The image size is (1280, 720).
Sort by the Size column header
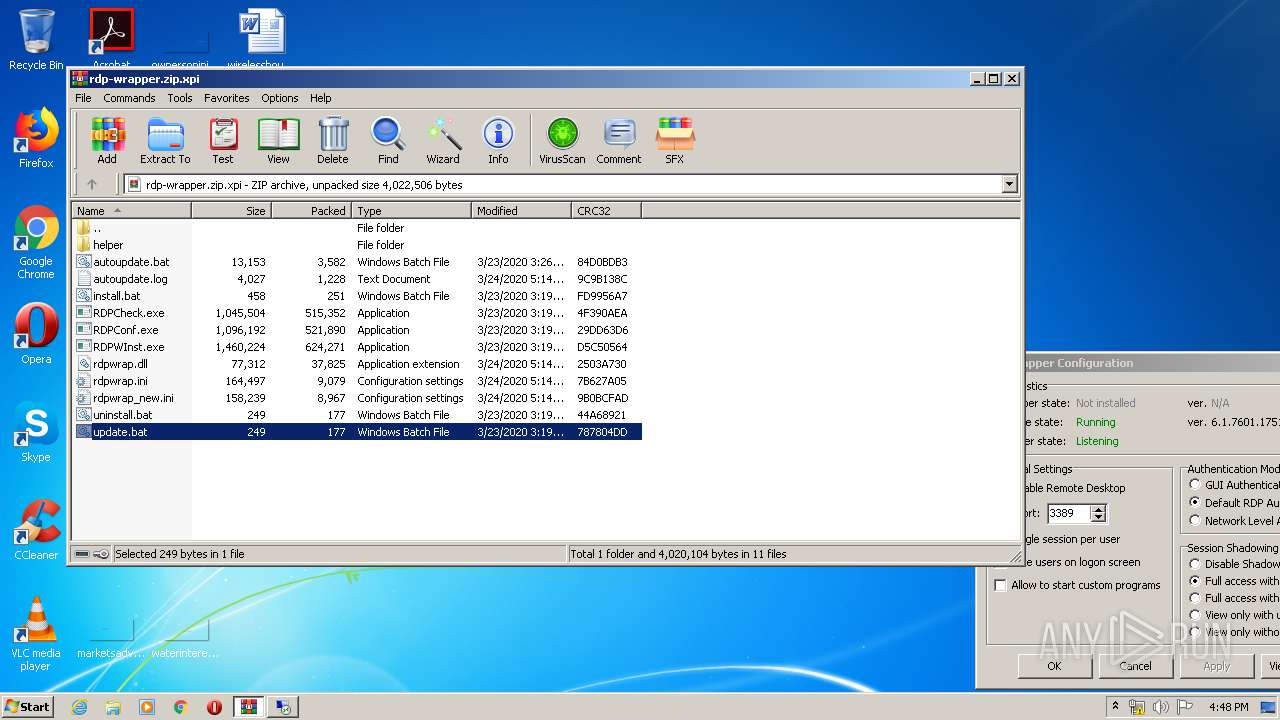pos(231,211)
